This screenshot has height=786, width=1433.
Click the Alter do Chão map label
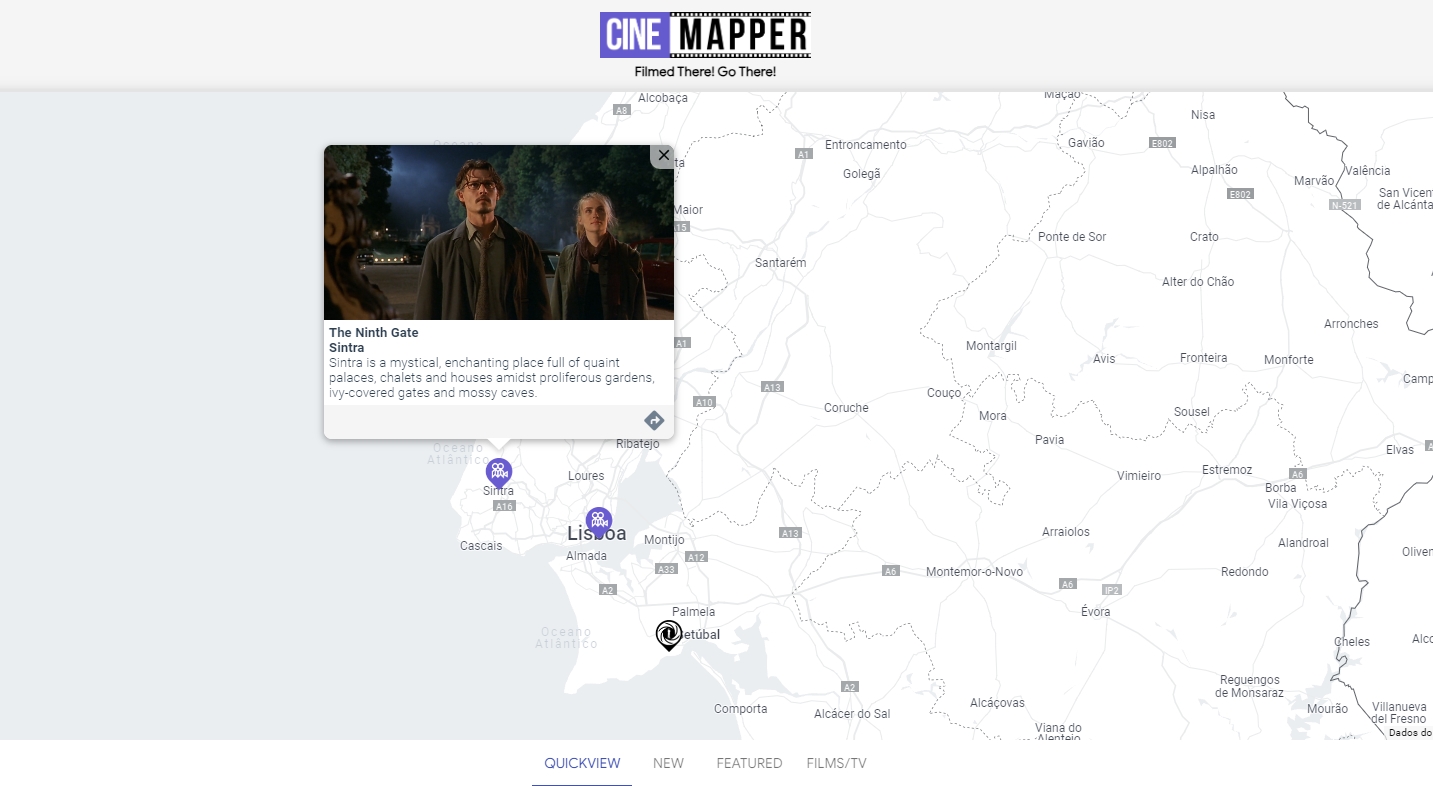[1198, 282]
